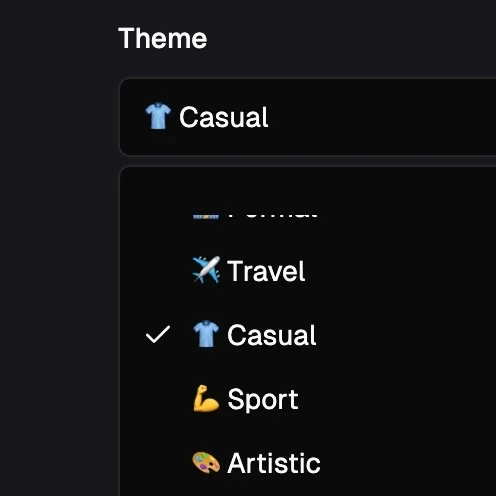The width and height of the screenshot is (496, 496).
Task: Collapse the list via the Theme combo box
Action: 307,117
